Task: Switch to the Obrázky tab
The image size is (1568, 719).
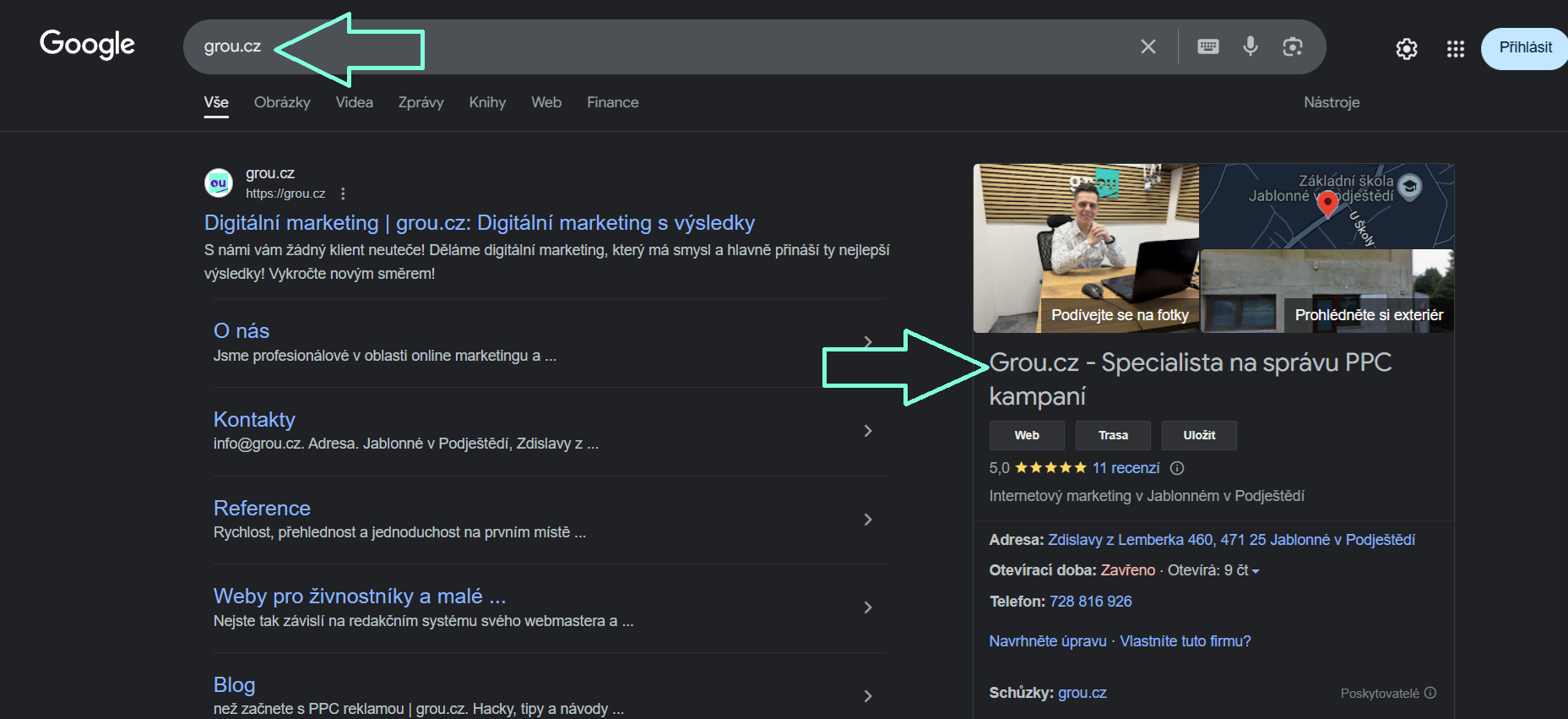Action: tap(282, 102)
